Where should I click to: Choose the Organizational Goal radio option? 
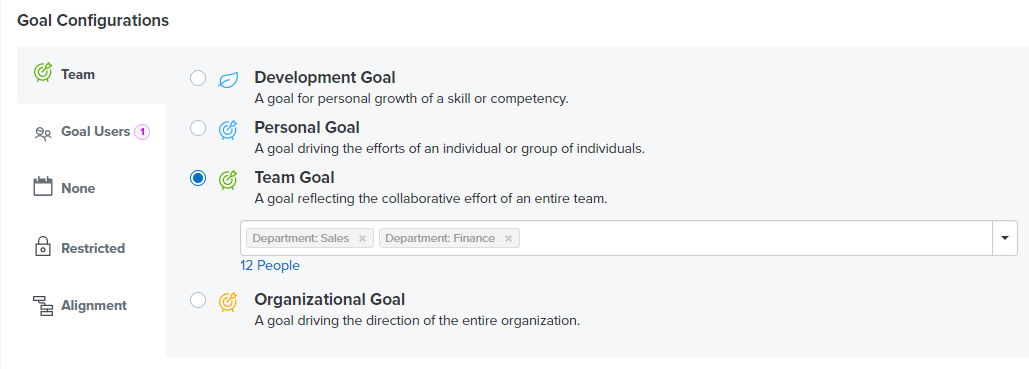(x=198, y=301)
